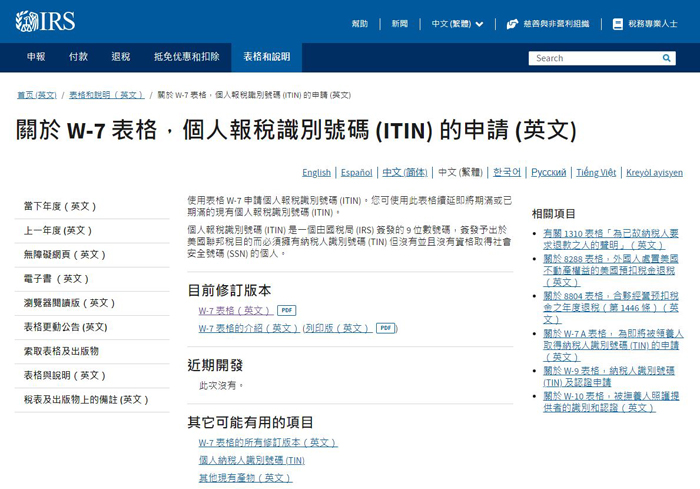
Task: Switch page language to Русский
Action: [x=548, y=173]
